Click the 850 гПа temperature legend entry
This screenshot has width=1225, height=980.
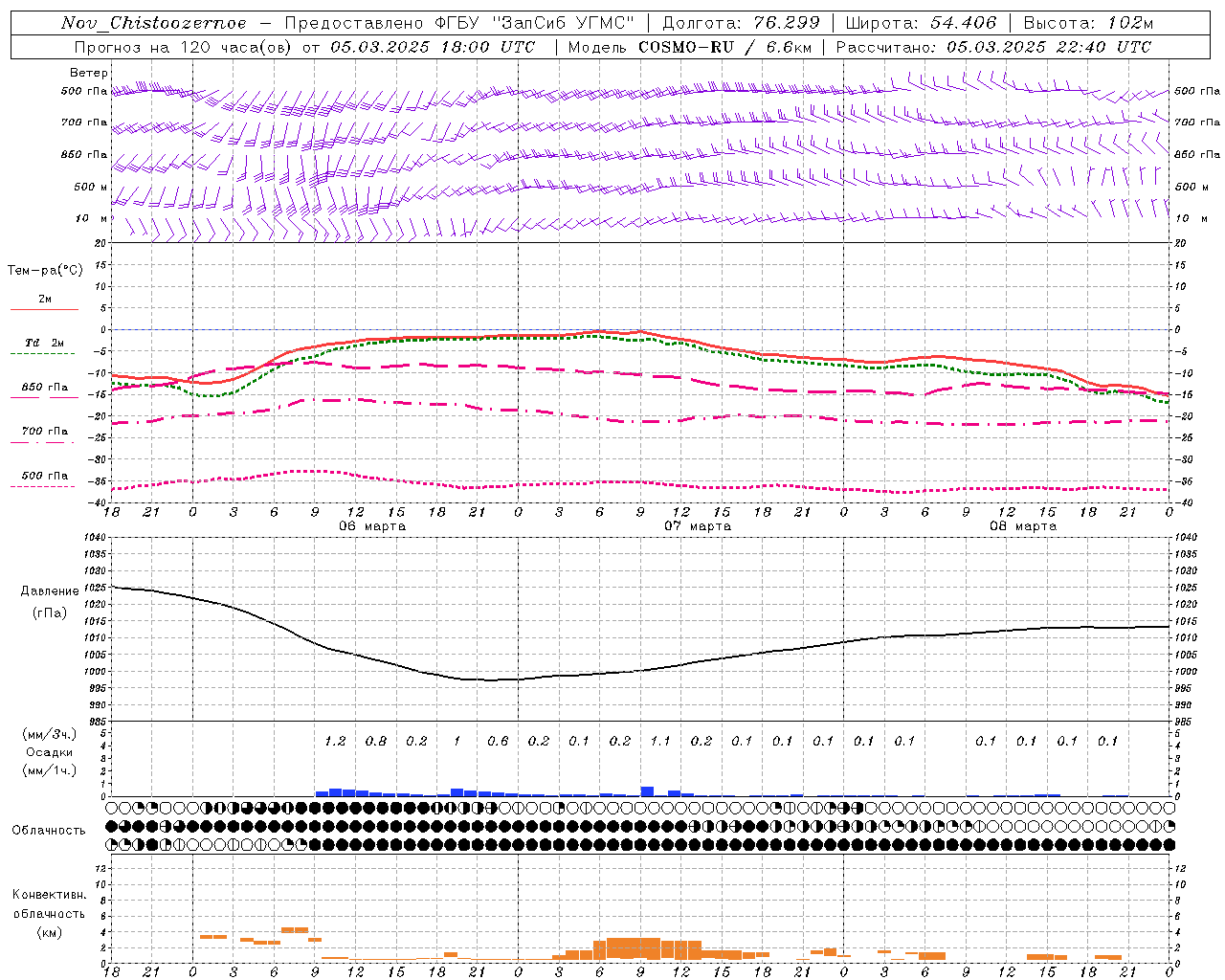(x=44, y=388)
